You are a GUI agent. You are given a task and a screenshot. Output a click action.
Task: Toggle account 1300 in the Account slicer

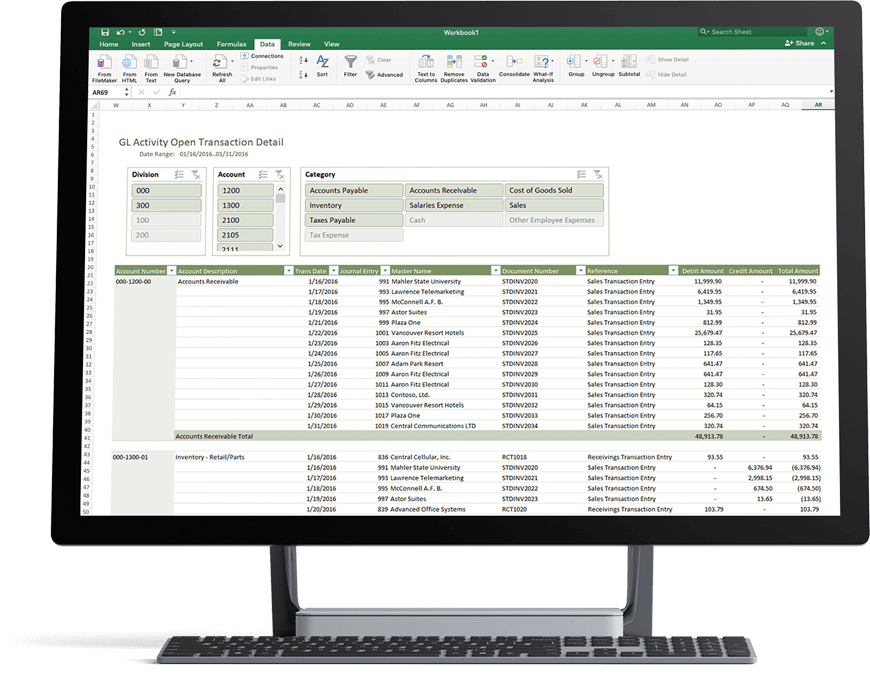click(248, 205)
